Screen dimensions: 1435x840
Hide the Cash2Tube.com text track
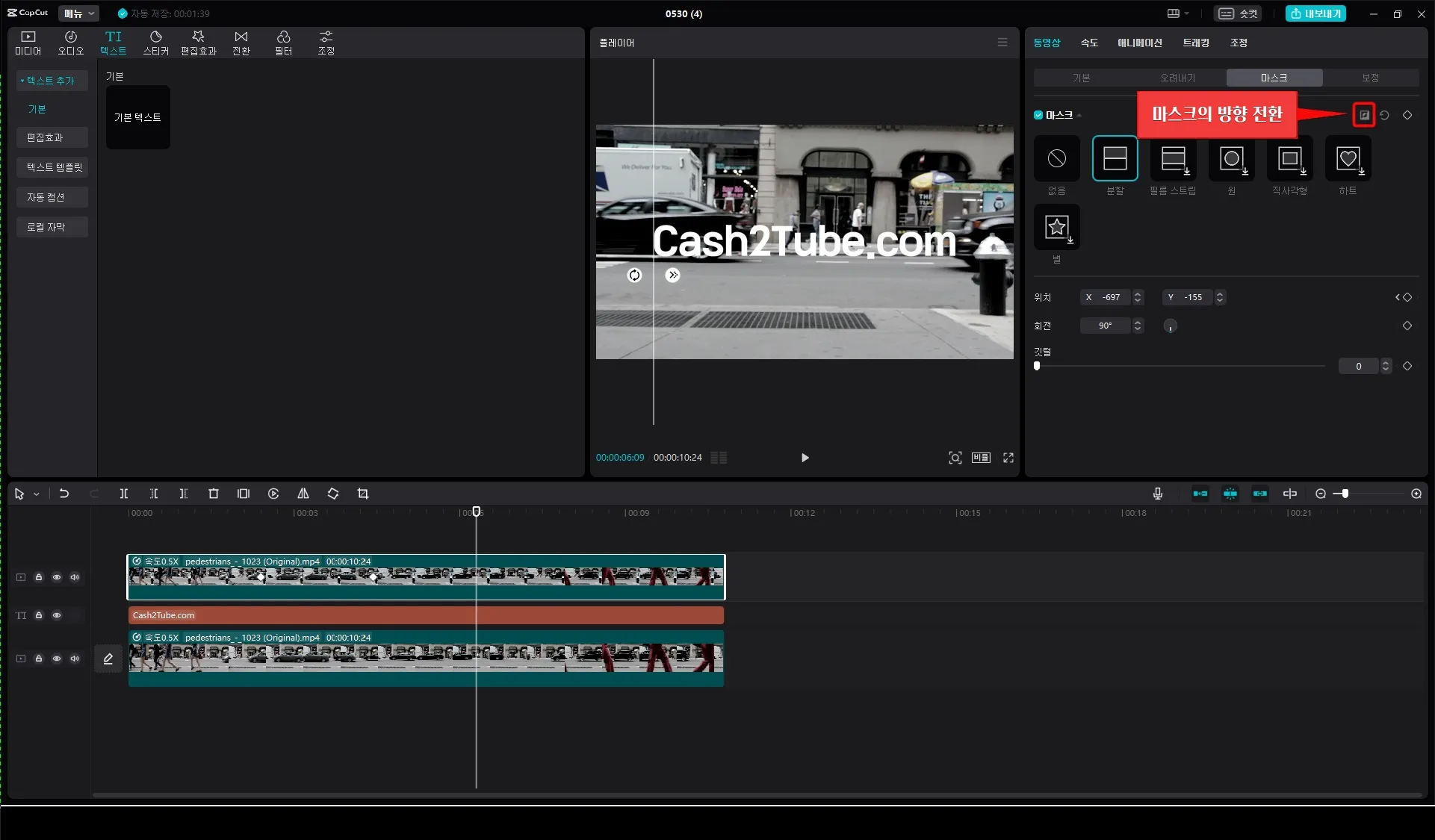tap(57, 615)
